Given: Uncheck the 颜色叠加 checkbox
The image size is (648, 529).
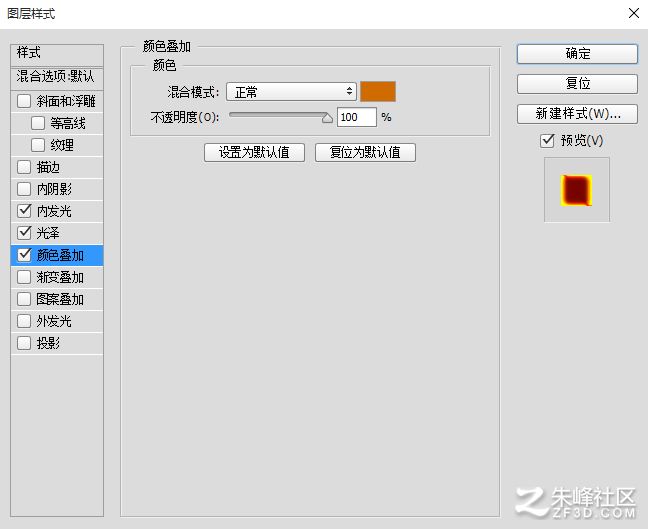Looking at the screenshot, I should 24,255.
